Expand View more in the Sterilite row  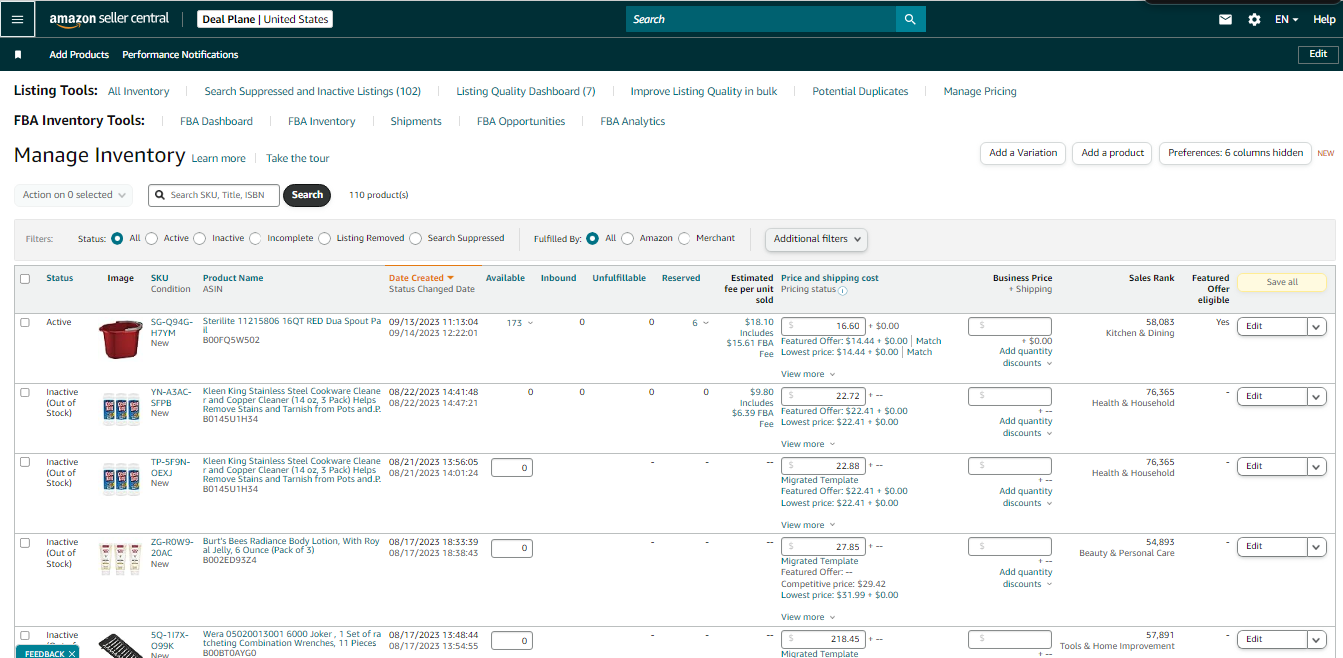808,374
